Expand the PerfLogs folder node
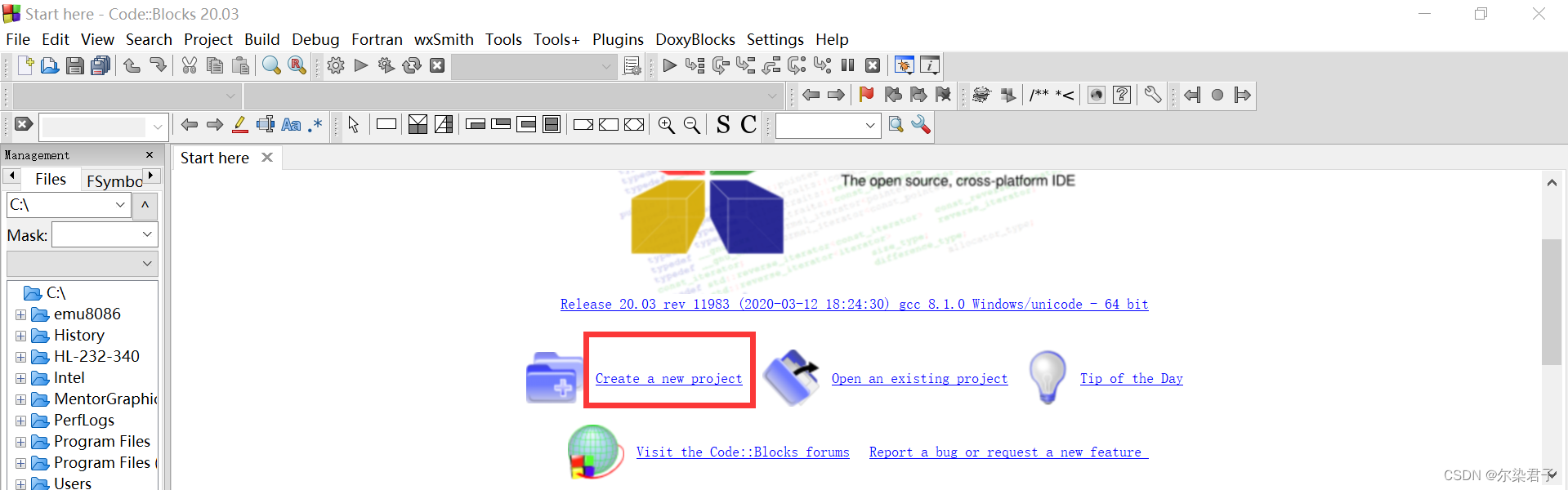 pos(20,421)
